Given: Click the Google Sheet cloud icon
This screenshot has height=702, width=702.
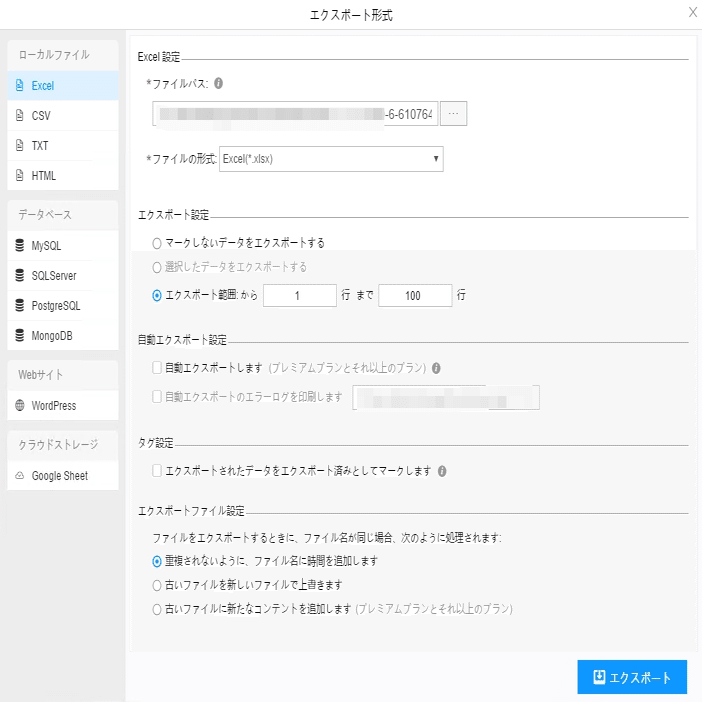Looking at the screenshot, I should click(x=19, y=476).
